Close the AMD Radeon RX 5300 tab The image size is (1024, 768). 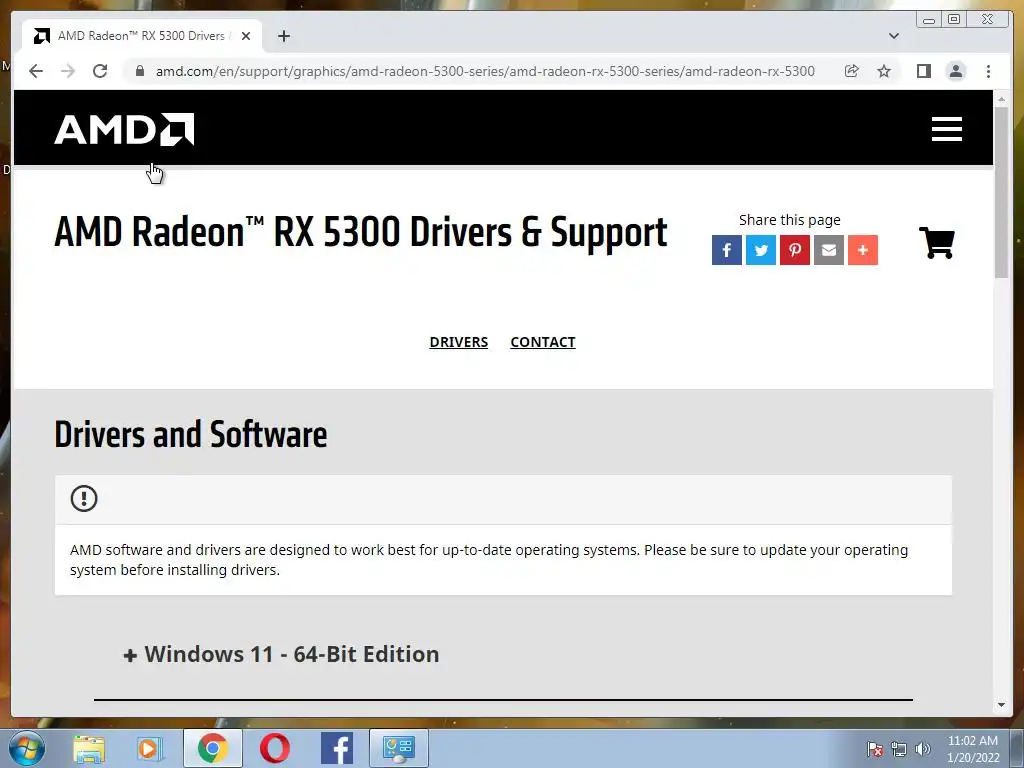coord(246,36)
